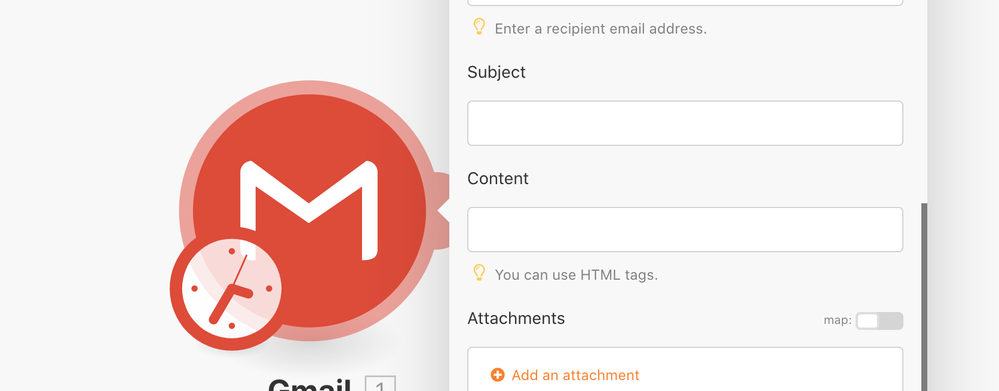
Task: Click the "map:" label beside the switch
Action: click(837, 320)
